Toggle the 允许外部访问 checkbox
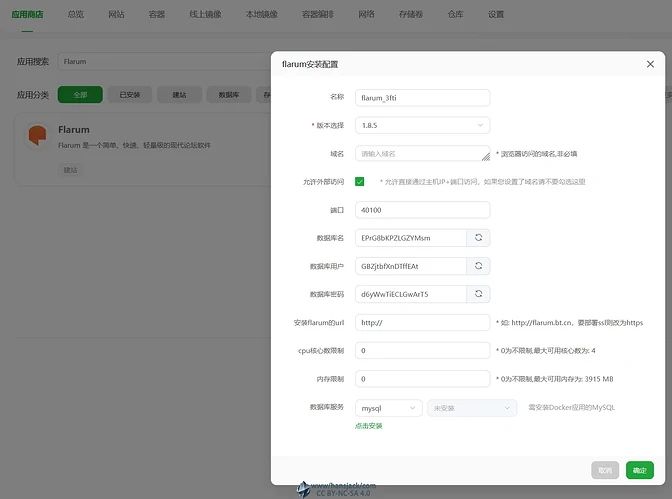This screenshot has width=672, height=499. click(x=360, y=182)
